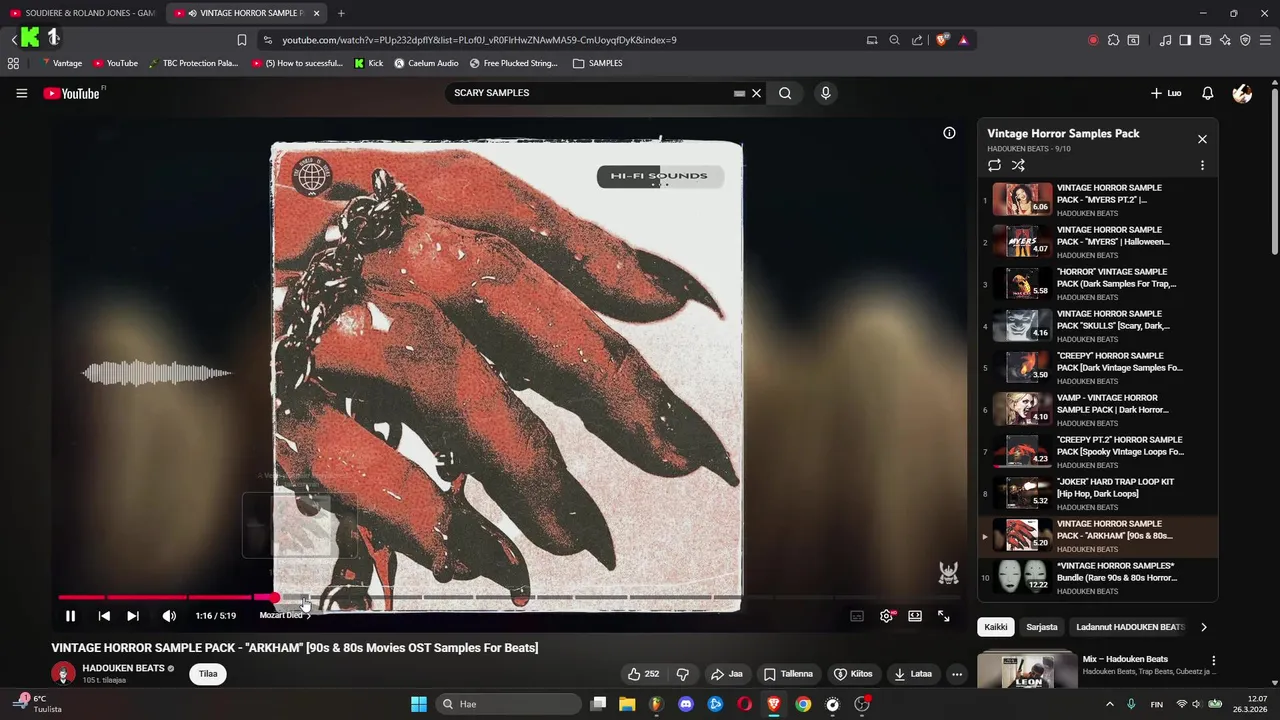This screenshot has width=1280, height=720.
Task: Run search with magnifier button
Action: pos(785,93)
